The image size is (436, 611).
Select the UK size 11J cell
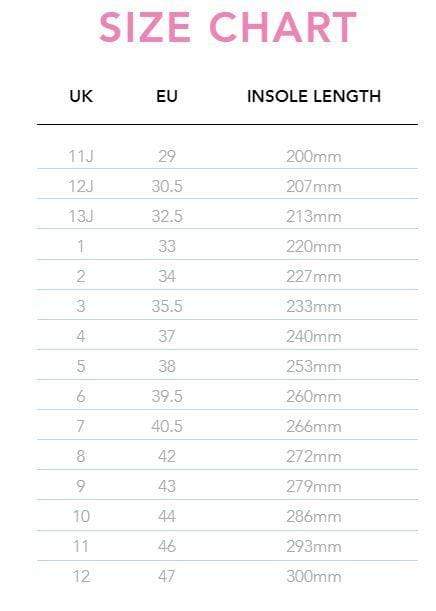[x=81, y=156]
